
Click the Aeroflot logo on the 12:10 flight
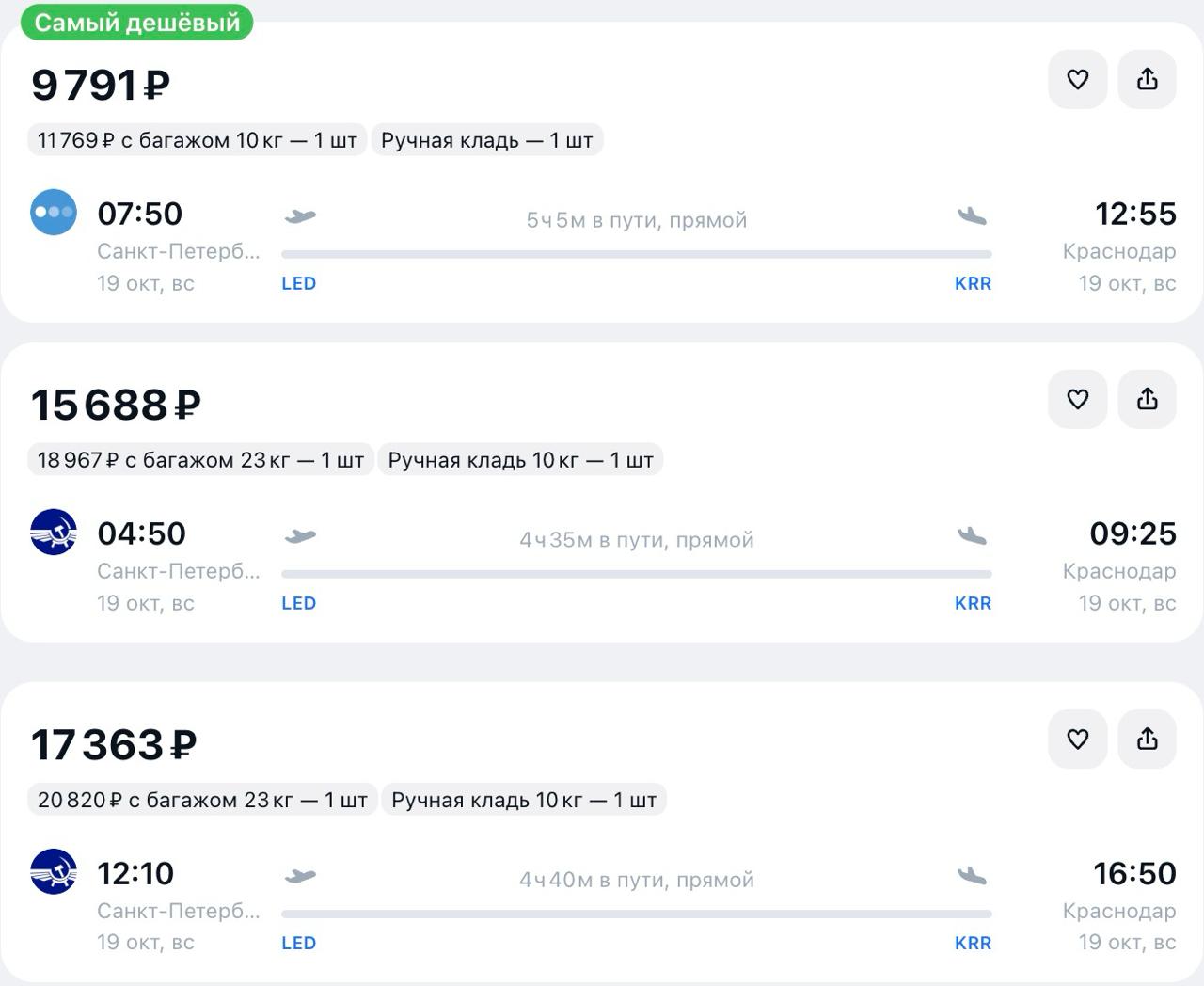[54, 871]
